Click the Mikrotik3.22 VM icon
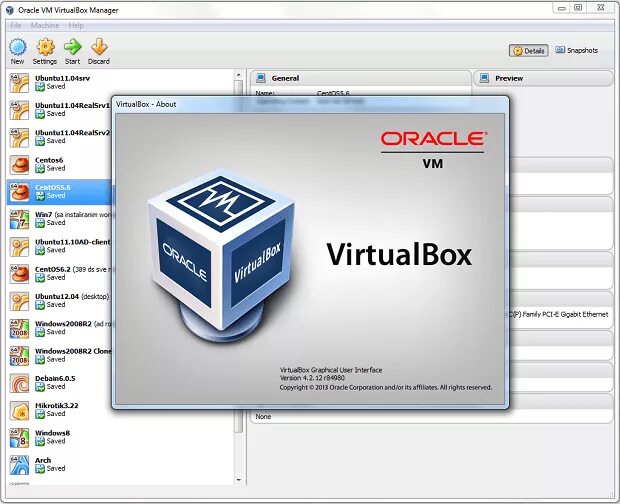The image size is (620, 504). [x=19, y=410]
